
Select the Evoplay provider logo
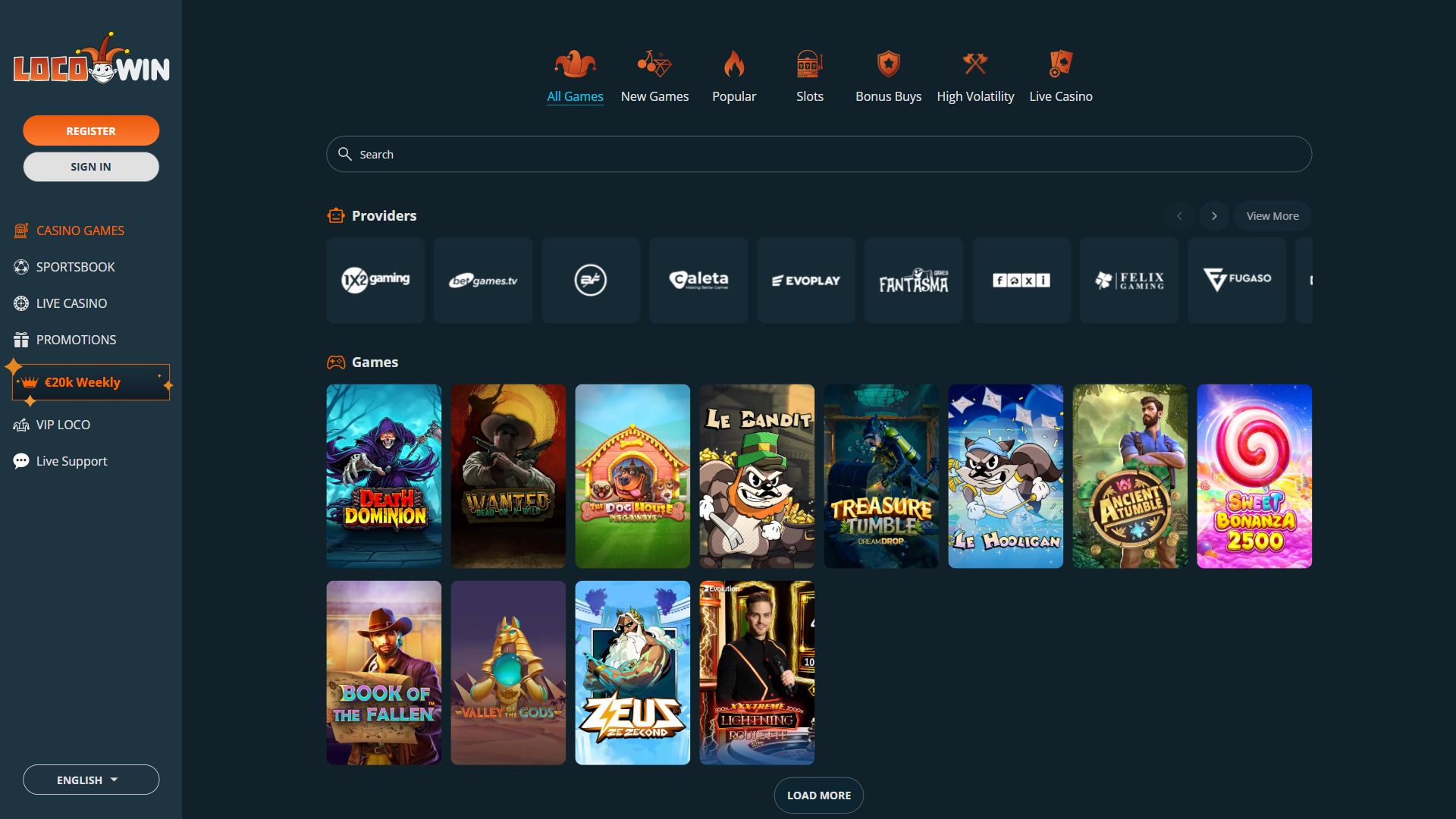806,280
